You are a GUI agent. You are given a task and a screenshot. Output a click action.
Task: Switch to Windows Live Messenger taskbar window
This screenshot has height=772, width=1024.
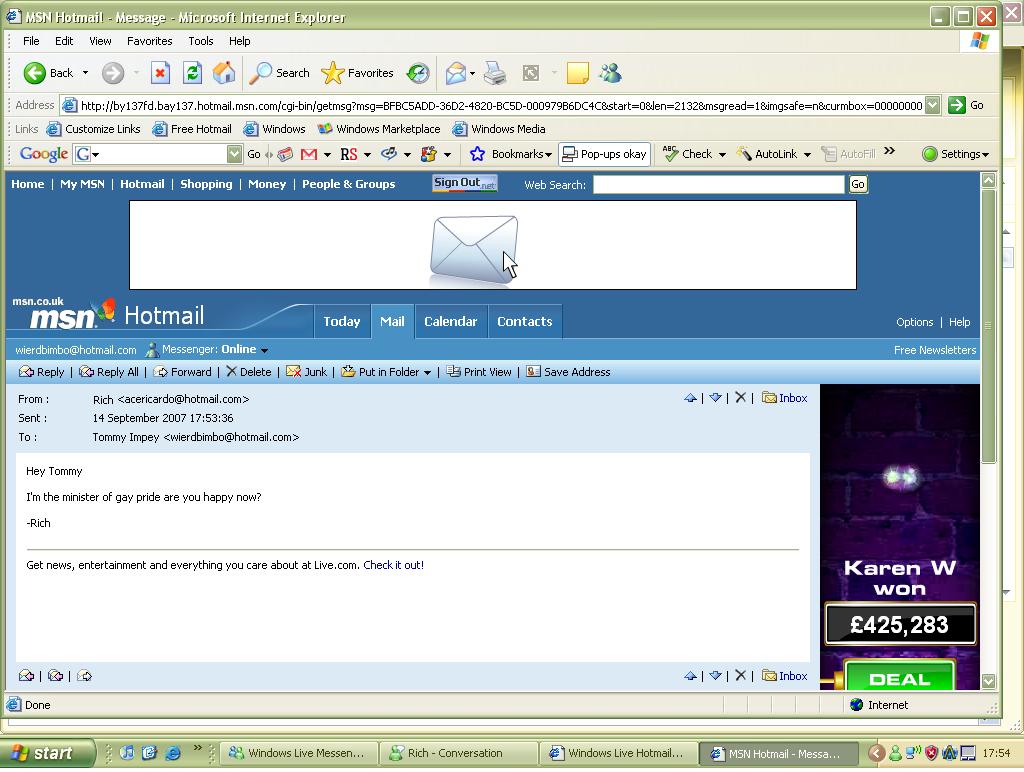300,753
